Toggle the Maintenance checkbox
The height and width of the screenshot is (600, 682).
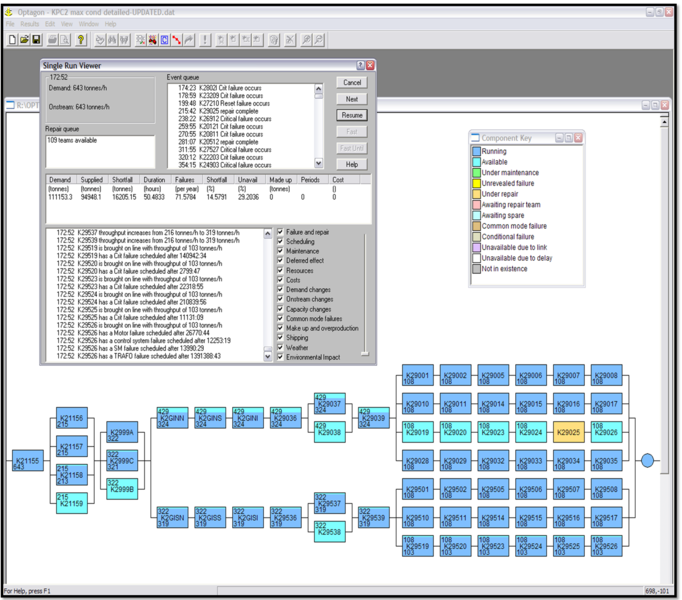coord(280,251)
